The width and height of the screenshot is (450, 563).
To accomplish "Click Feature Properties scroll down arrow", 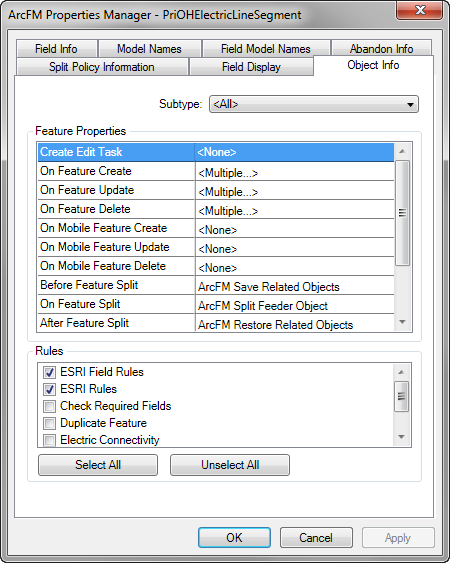I will click(402, 322).
